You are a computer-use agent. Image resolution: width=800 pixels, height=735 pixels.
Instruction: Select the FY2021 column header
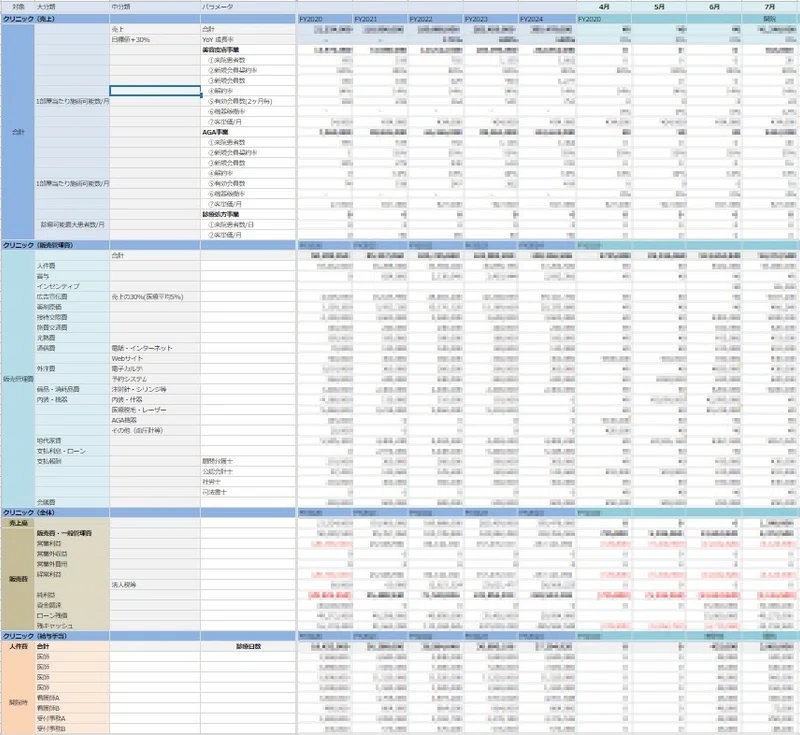coord(381,19)
